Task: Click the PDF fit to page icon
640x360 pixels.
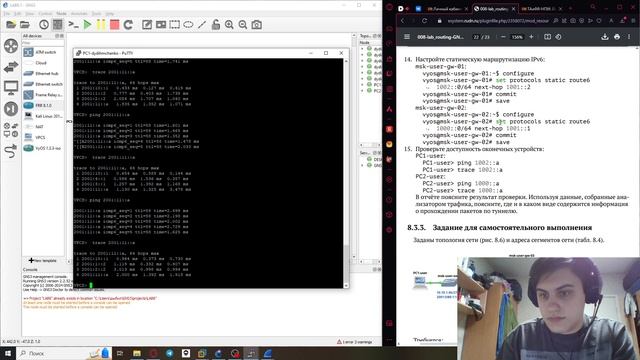Action: click(547, 37)
